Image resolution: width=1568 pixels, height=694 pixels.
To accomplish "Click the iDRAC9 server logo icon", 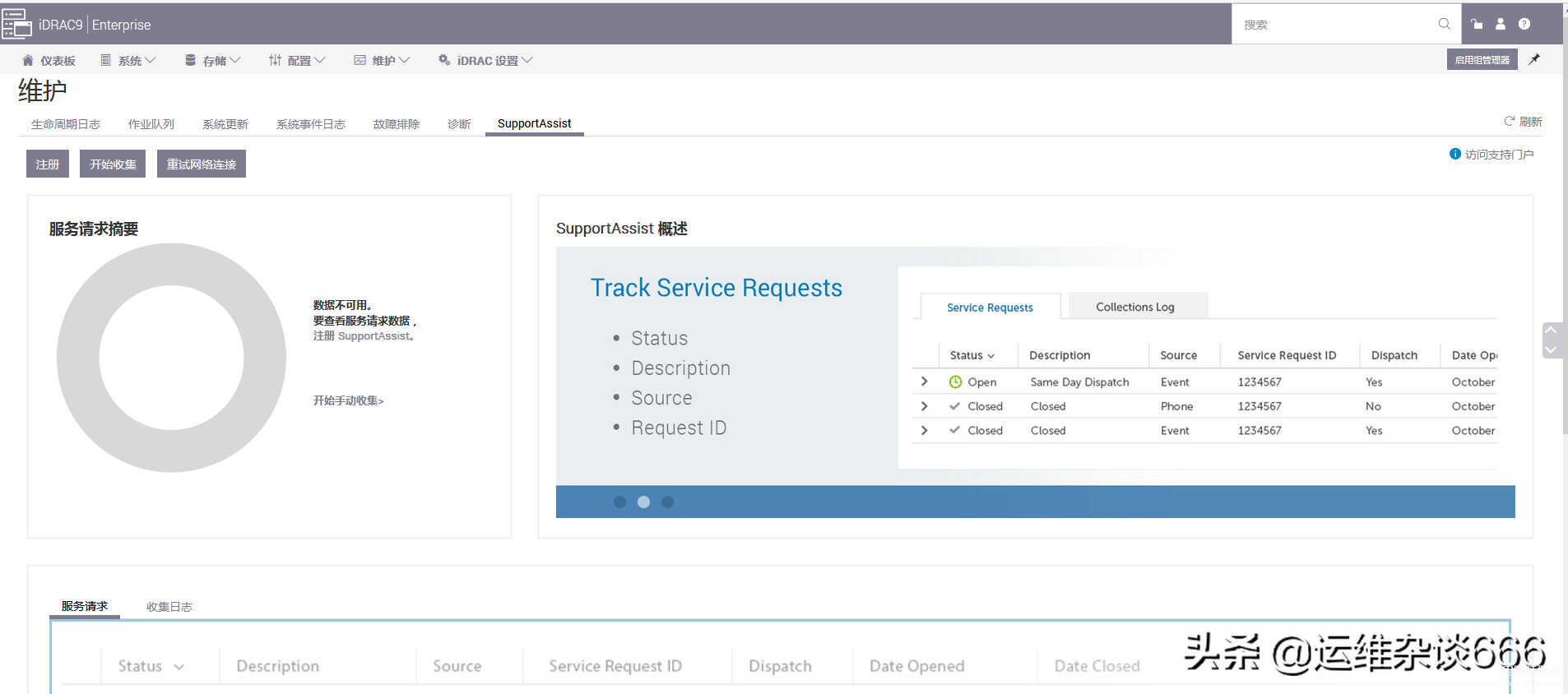I will point(16,24).
